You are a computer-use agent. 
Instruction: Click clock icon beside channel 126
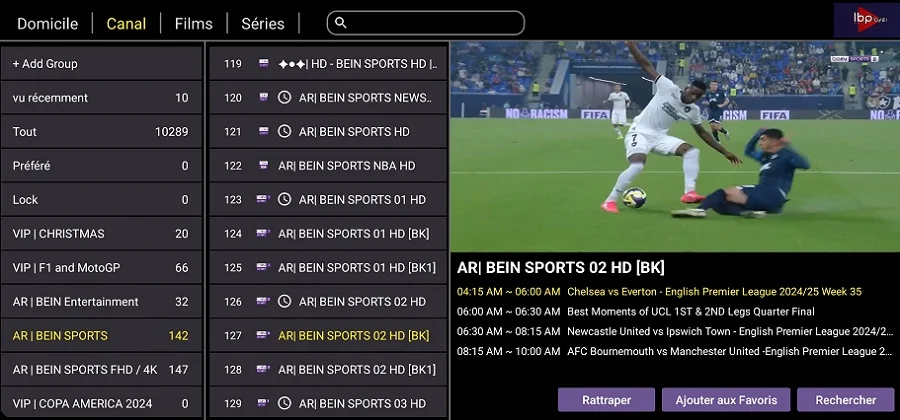284,302
